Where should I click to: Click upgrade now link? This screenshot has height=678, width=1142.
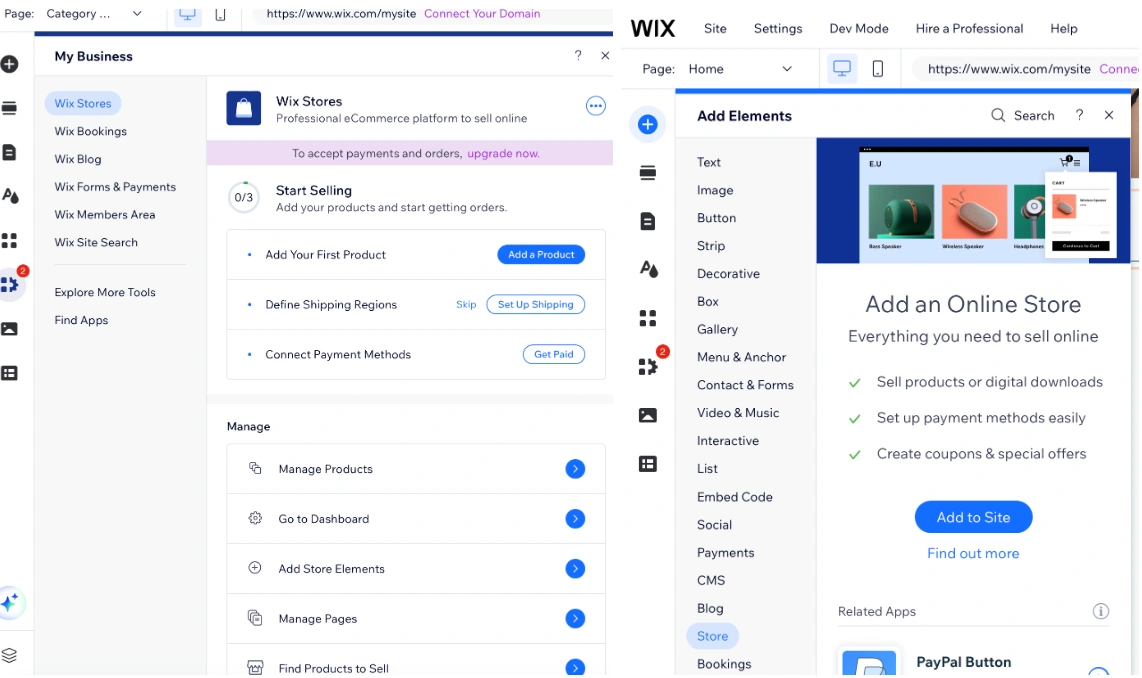pyautogui.click(x=503, y=154)
